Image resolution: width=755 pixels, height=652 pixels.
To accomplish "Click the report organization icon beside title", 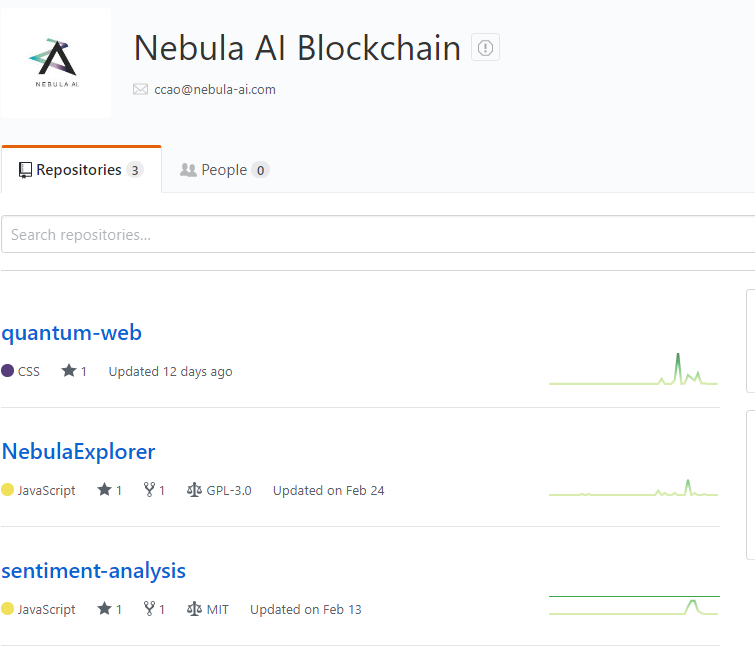I will [x=486, y=47].
